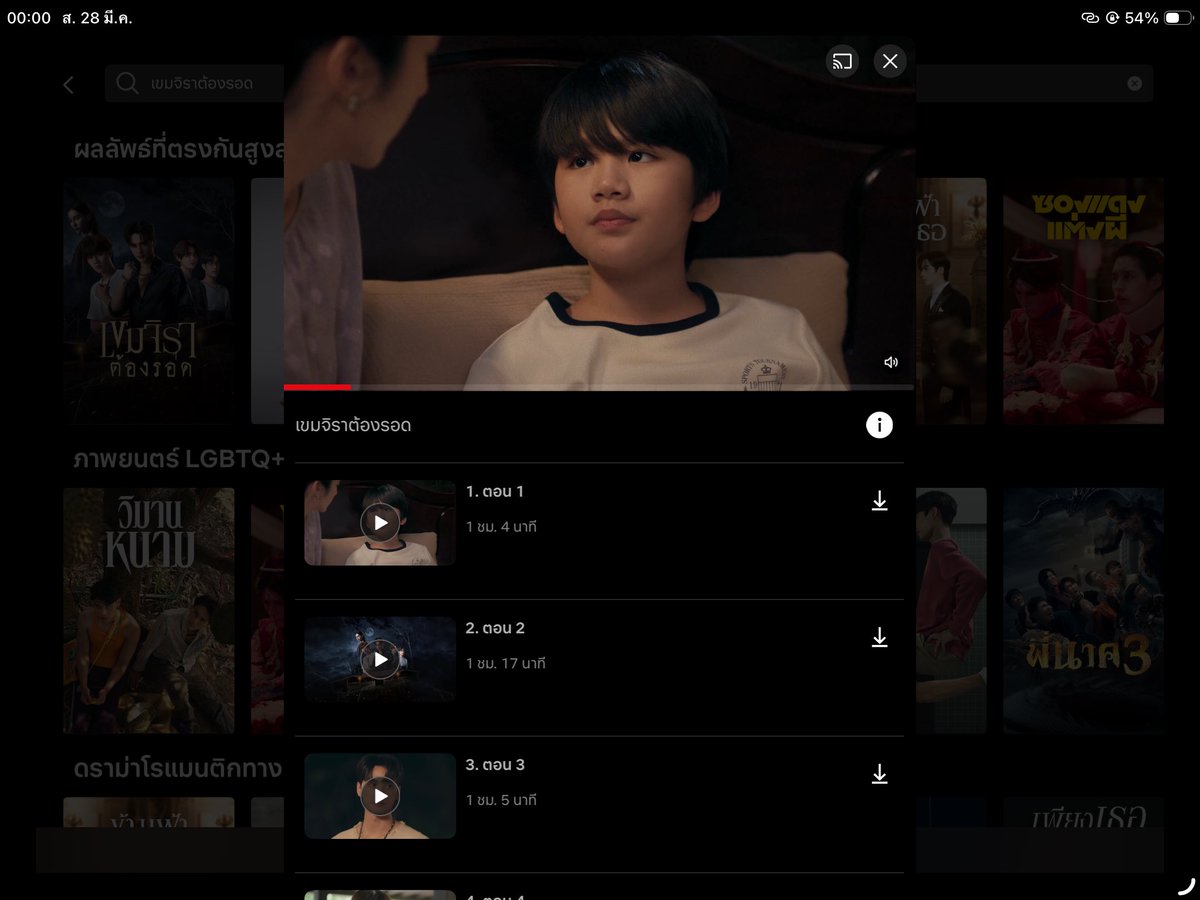Click the red video progress bar

317,387
